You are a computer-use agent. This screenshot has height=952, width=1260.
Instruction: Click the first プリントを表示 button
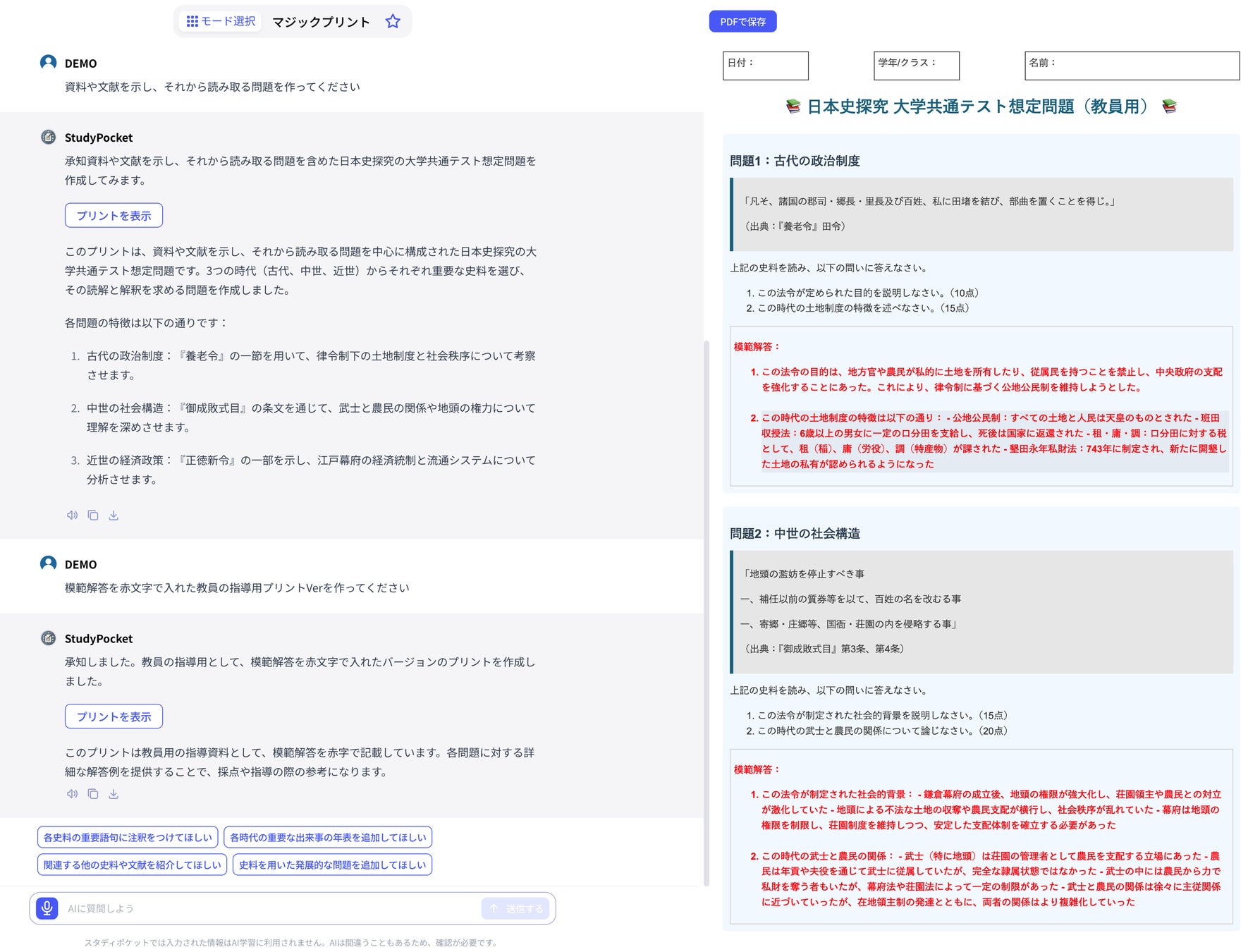tap(114, 215)
